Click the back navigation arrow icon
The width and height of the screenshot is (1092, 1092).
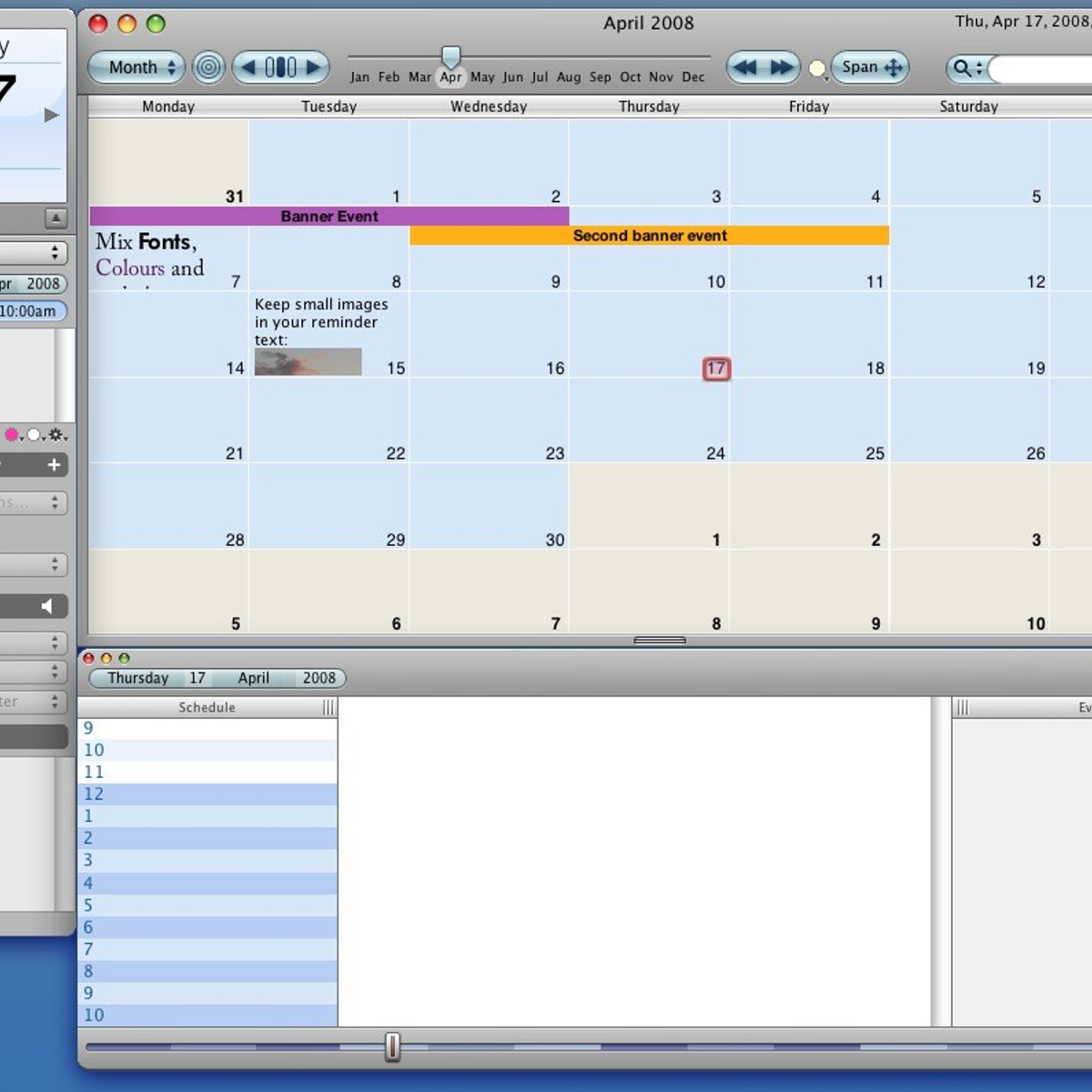(249, 67)
